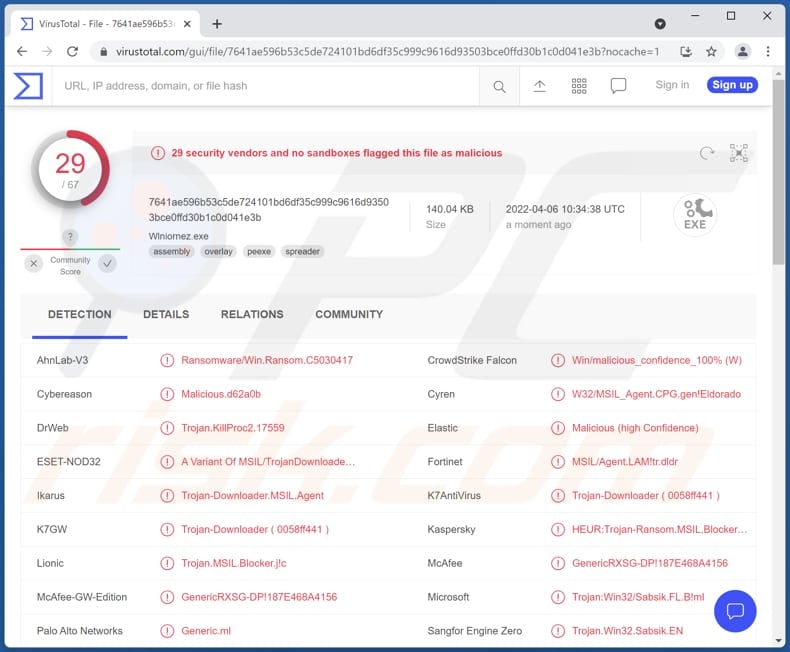This screenshot has width=790, height=652.
Task: Click the browser back arrow
Action: point(22,51)
